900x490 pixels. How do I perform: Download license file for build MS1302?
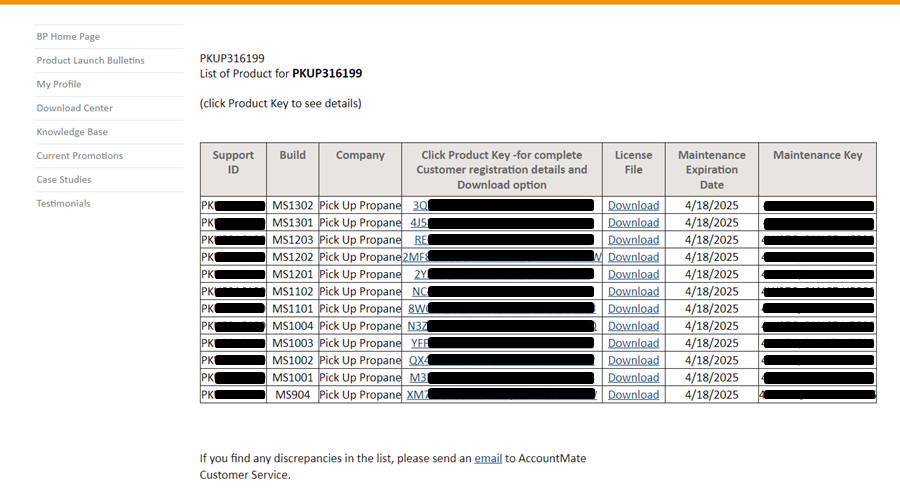[x=633, y=206]
